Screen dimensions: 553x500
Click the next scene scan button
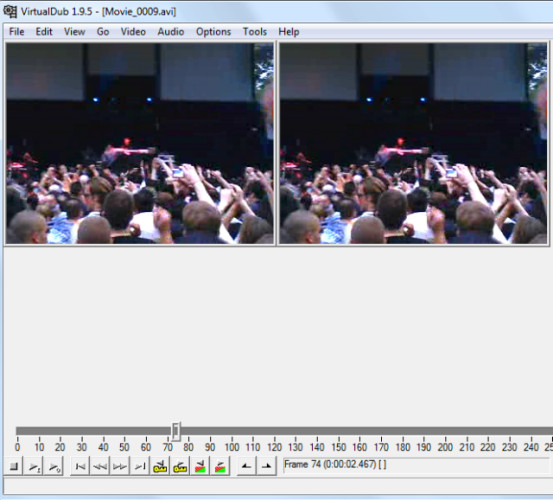point(220,466)
